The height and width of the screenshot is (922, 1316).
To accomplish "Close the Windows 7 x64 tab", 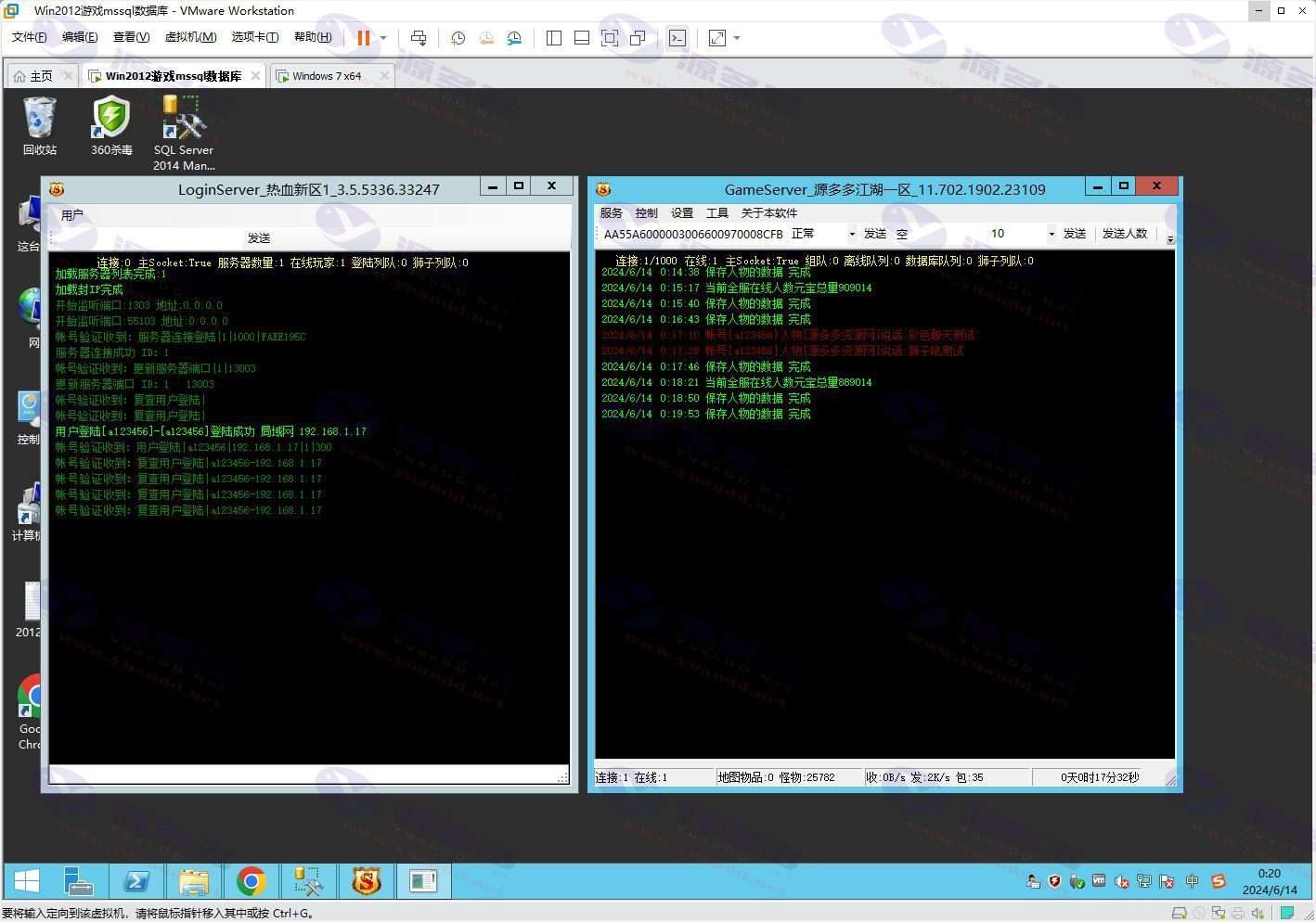I will (384, 76).
